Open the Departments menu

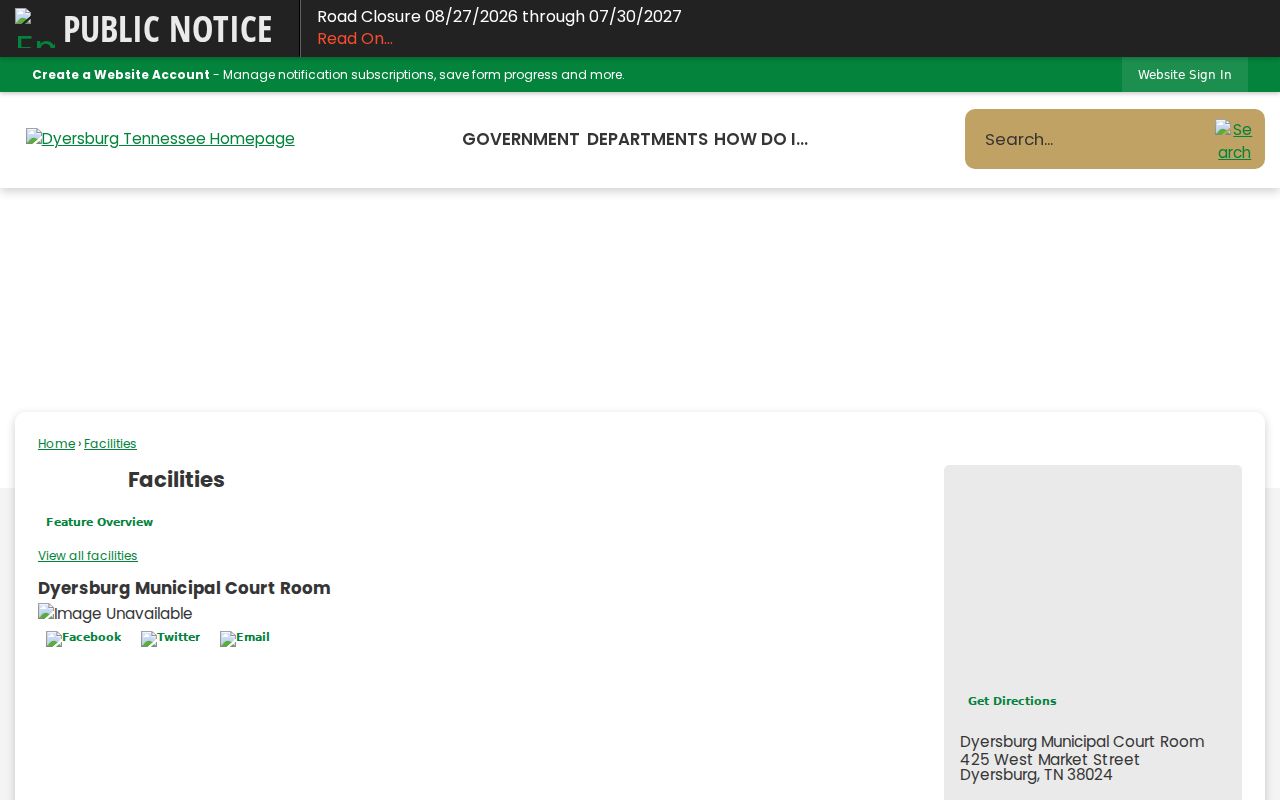tap(647, 139)
